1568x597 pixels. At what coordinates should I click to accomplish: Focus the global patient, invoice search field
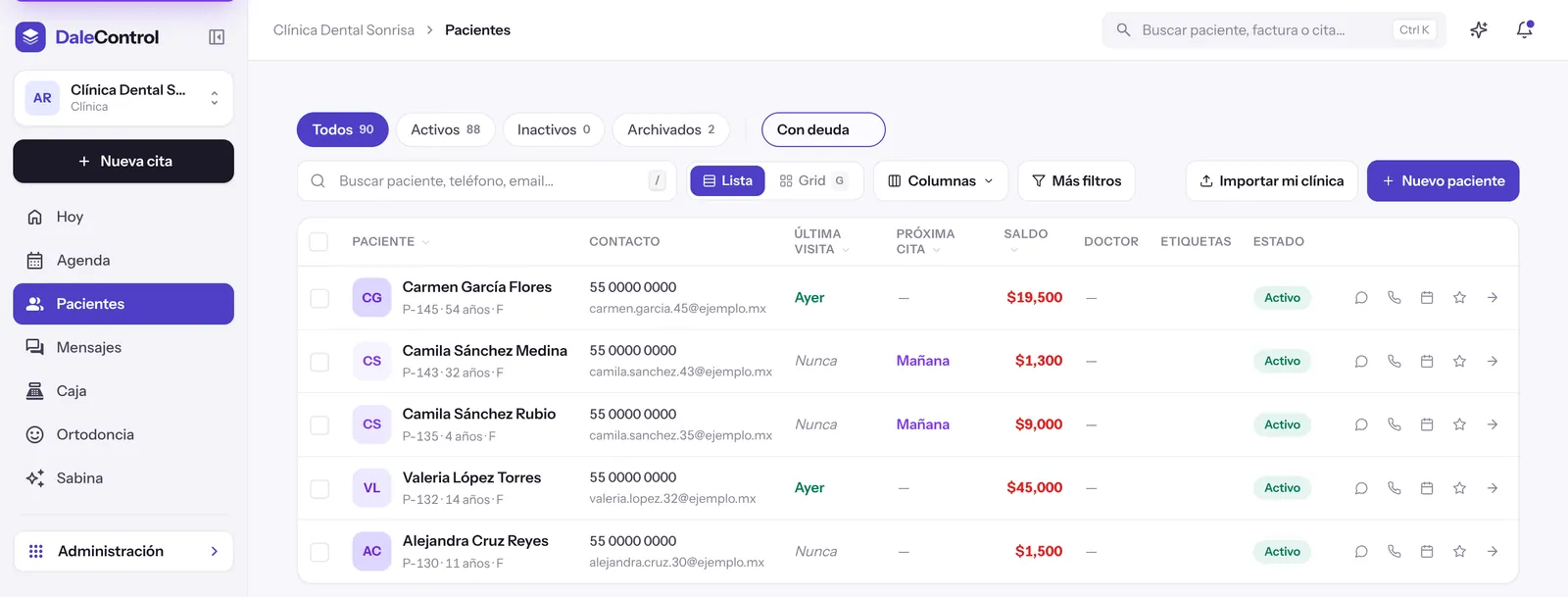(x=1274, y=30)
